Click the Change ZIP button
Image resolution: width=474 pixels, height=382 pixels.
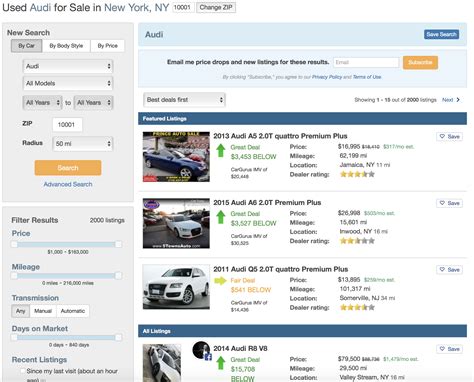216,7
